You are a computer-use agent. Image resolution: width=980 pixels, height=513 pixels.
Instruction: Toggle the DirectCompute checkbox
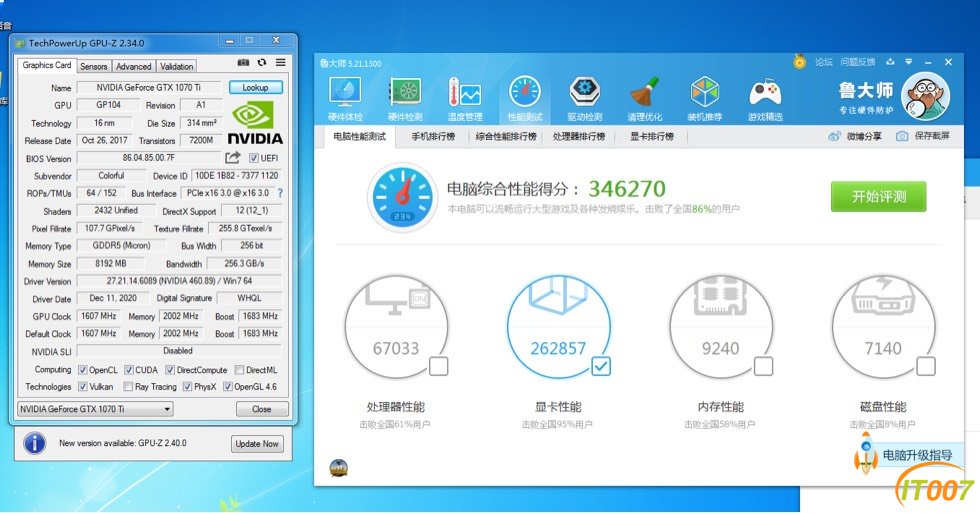170,370
